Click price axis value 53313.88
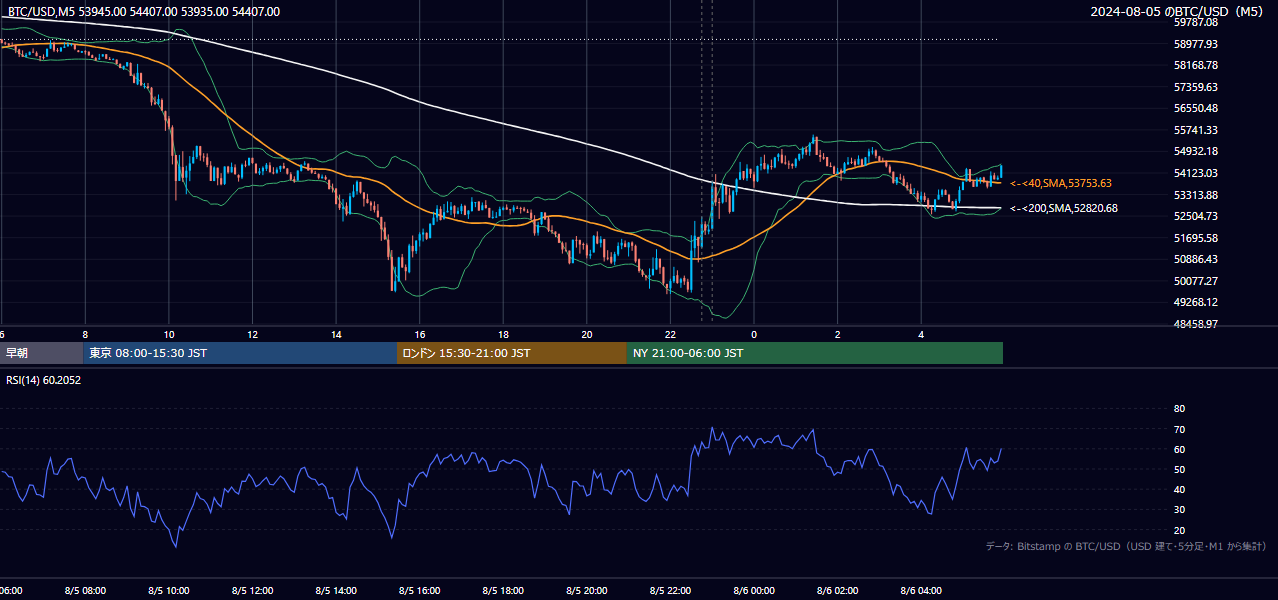Viewport: 1278px width, 600px height. [x=1195, y=194]
